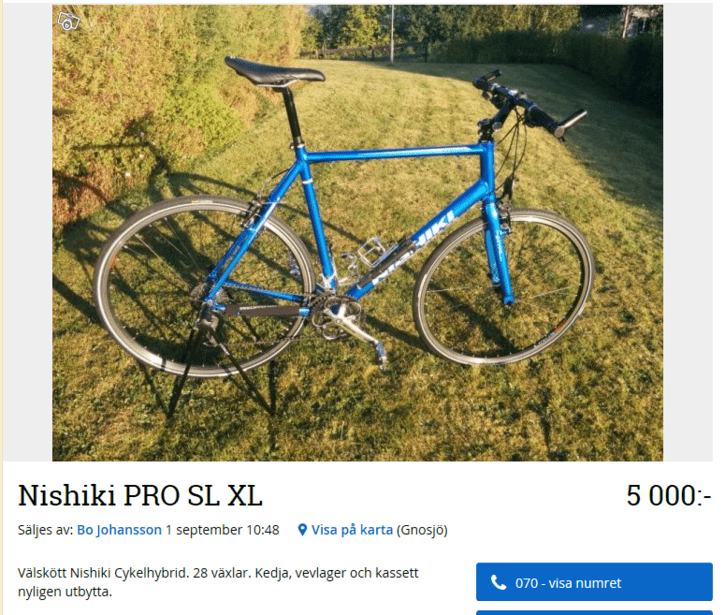Open the Visa på karta link
Viewport: 725px width, 615px height.
tap(352, 530)
